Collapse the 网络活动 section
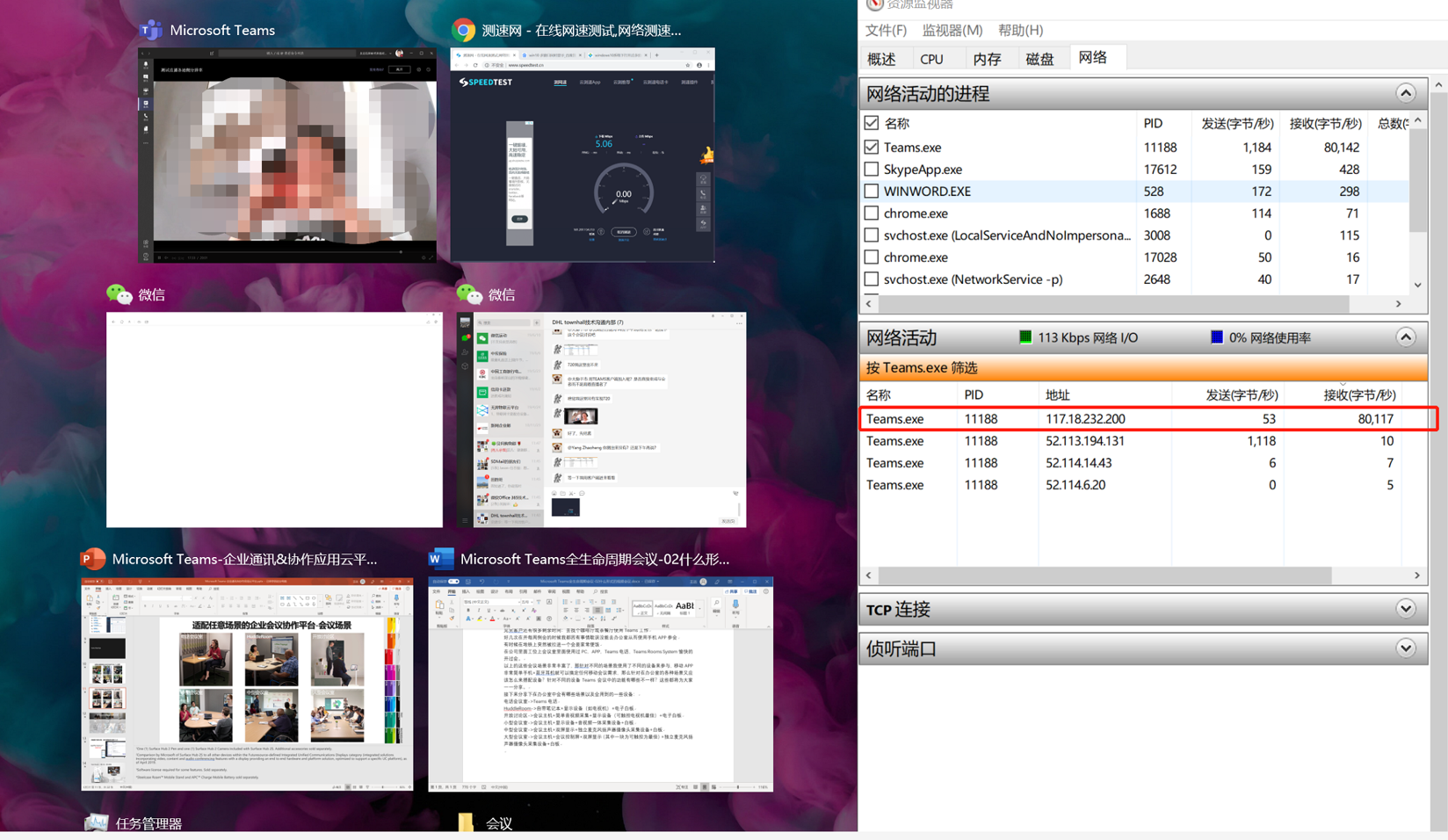The width and height of the screenshot is (1448, 840). click(1405, 337)
